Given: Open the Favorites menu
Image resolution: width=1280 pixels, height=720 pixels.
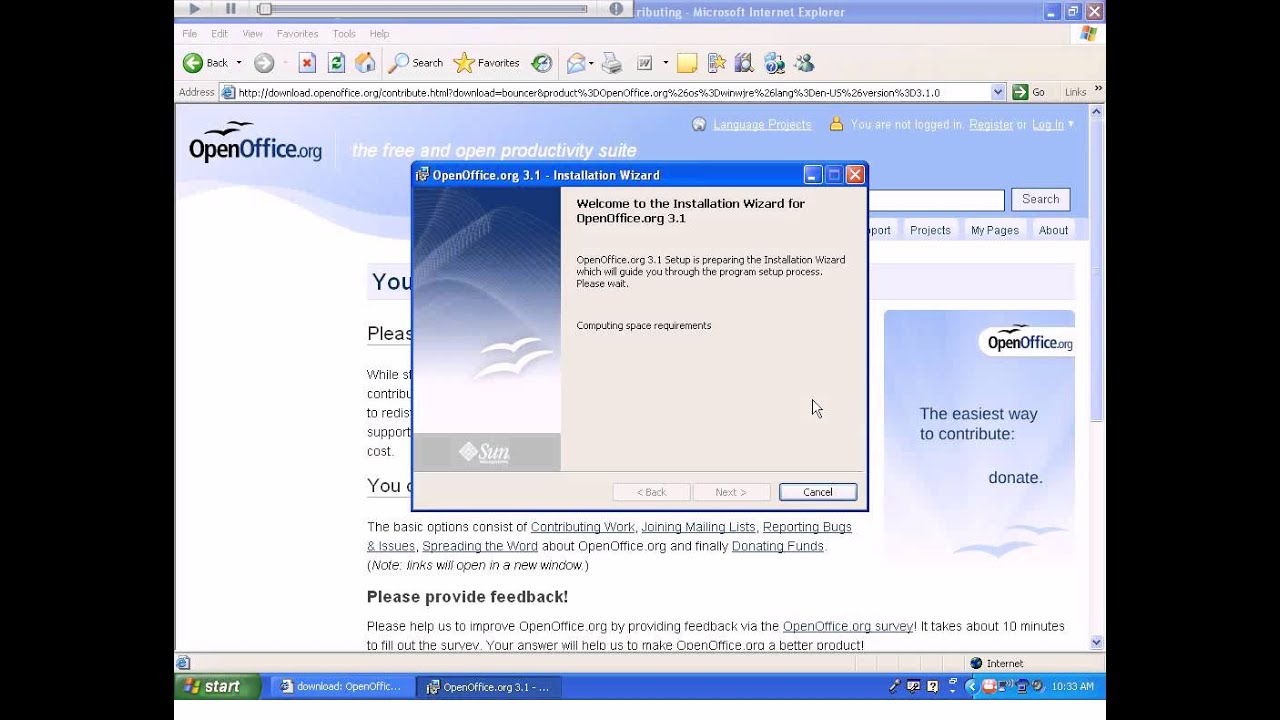Looking at the screenshot, I should 297,34.
